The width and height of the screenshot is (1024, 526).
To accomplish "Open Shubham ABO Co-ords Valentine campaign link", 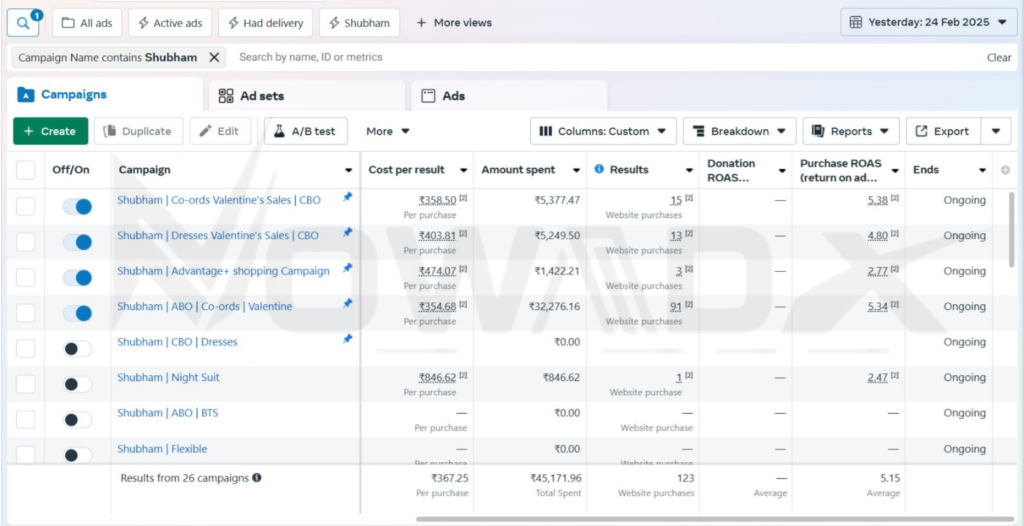I will pyautogui.click(x=204, y=306).
